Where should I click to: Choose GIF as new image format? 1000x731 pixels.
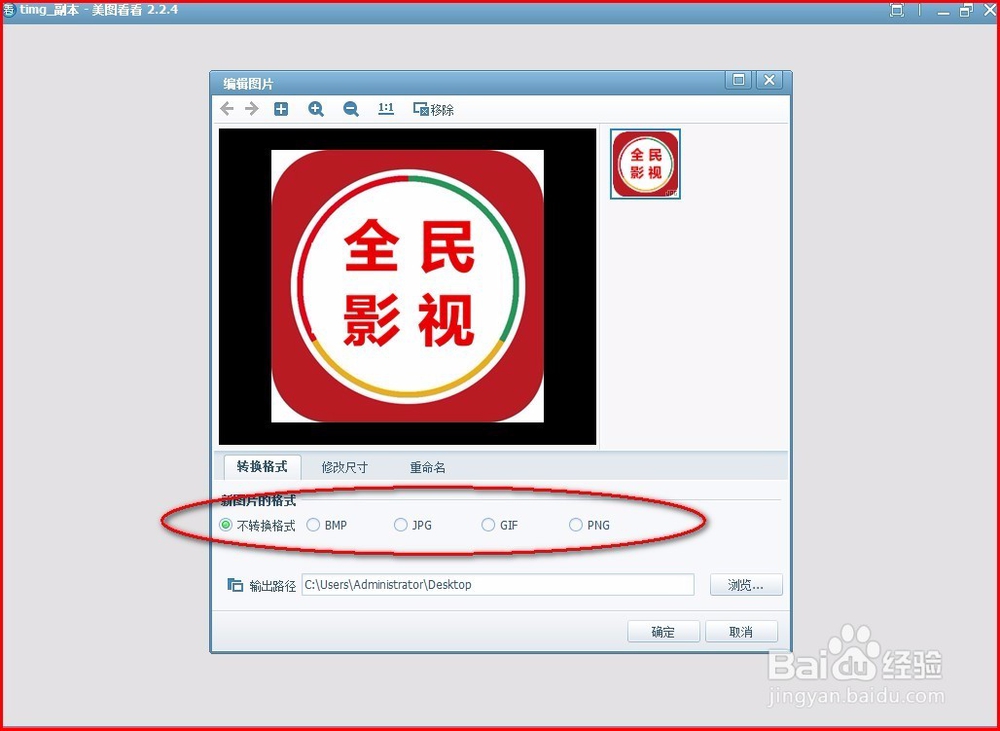[499, 525]
